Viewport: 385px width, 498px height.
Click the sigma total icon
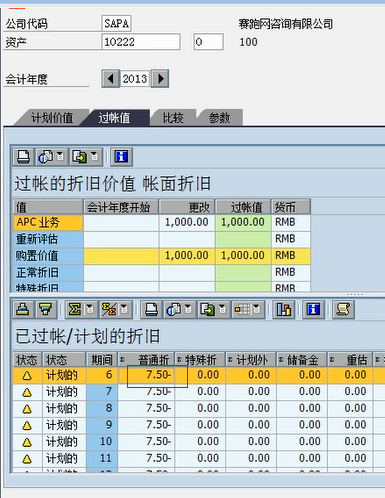coord(75,309)
